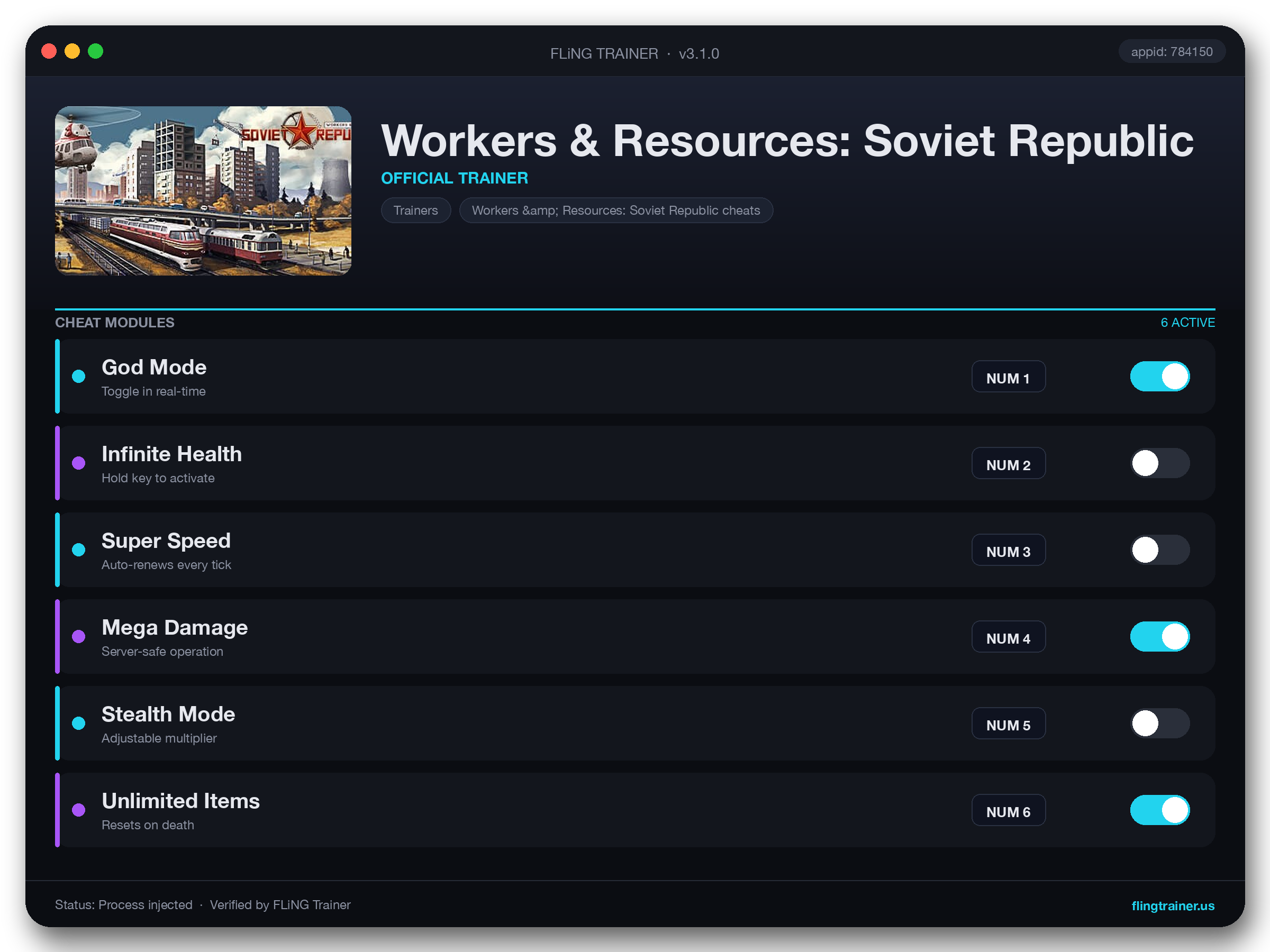This screenshot has height=952, width=1270.
Task: Click "Status: Process injected" text
Action: coord(123,905)
